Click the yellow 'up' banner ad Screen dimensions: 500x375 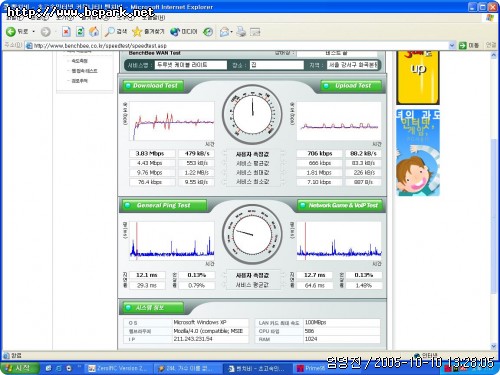(418, 78)
